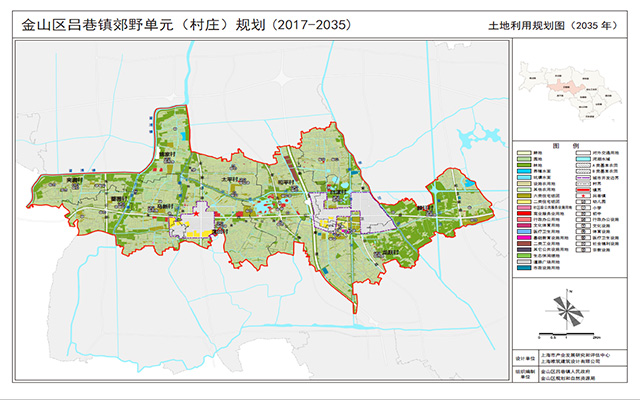The height and width of the screenshot is (400, 640).
Task: Pick the olive 一类住宅组团 legend swatch
Action: pos(524,196)
